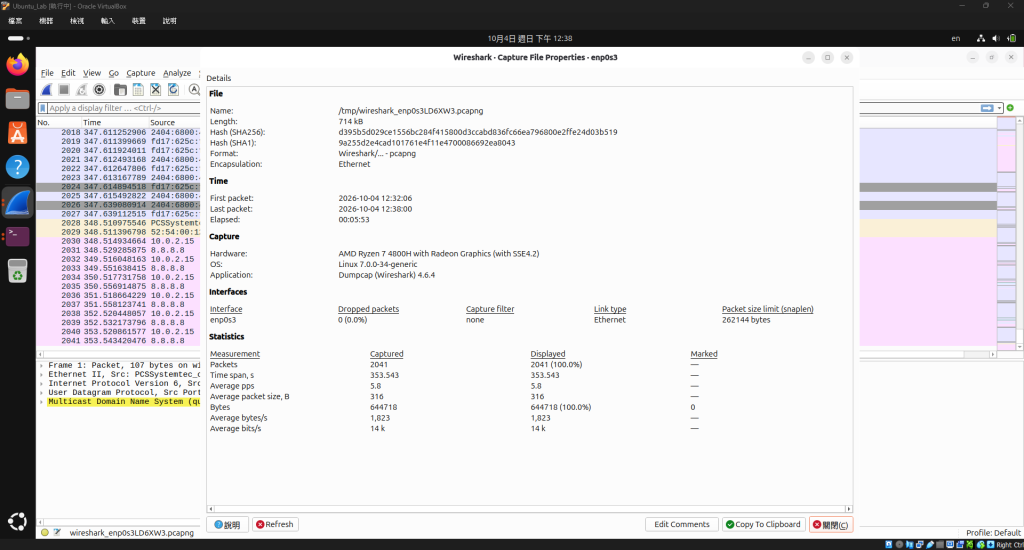Select packet 2028 from PCSSystemtec
The width and height of the screenshot is (1024, 550).
[118, 223]
